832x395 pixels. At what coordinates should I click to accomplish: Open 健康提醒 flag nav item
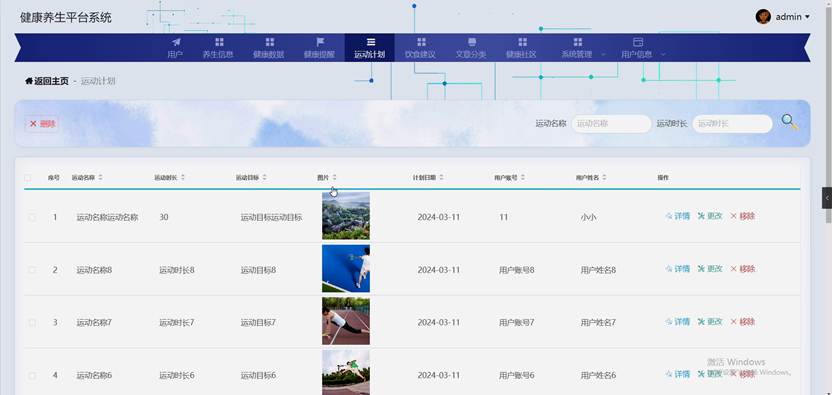click(x=319, y=48)
